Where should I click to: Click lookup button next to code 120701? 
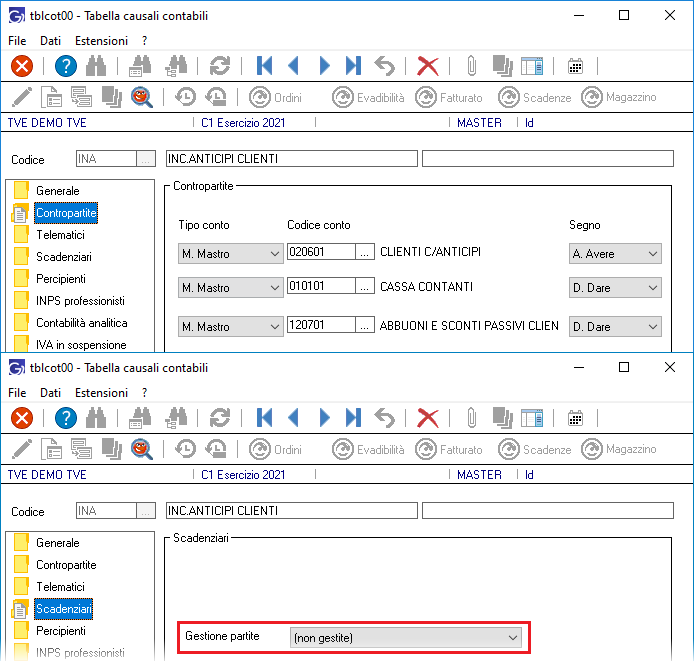coord(365,325)
